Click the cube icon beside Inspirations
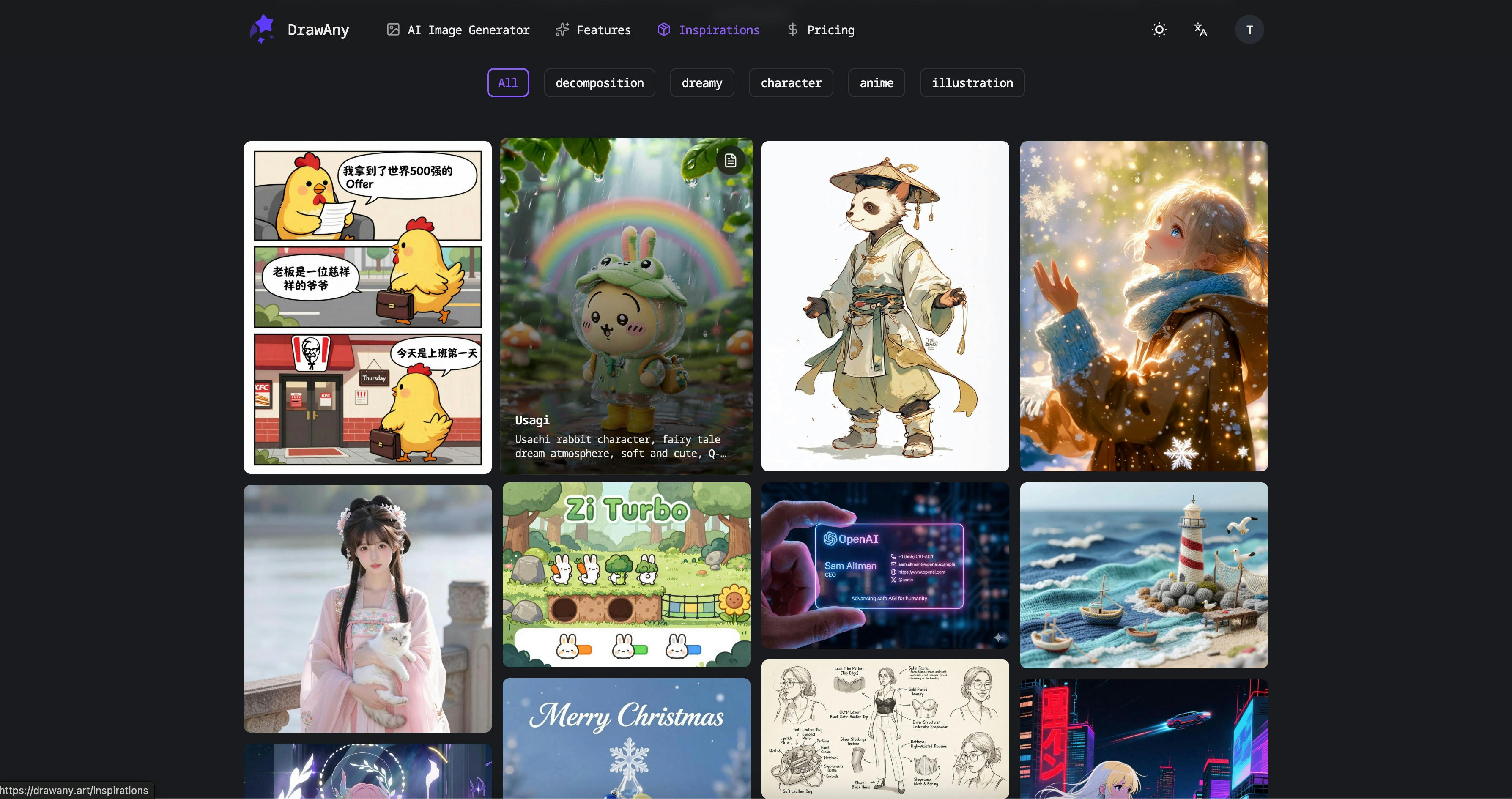This screenshot has width=1512, height=799. pos(663,29)
